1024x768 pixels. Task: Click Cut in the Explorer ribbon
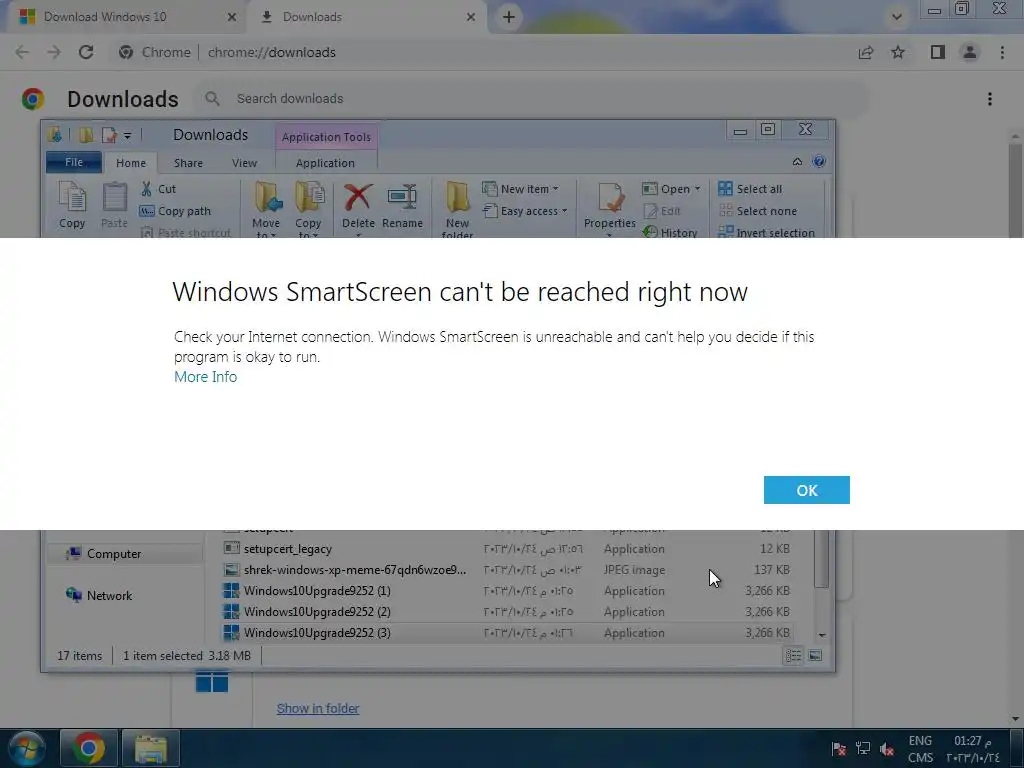click(159, 189)
